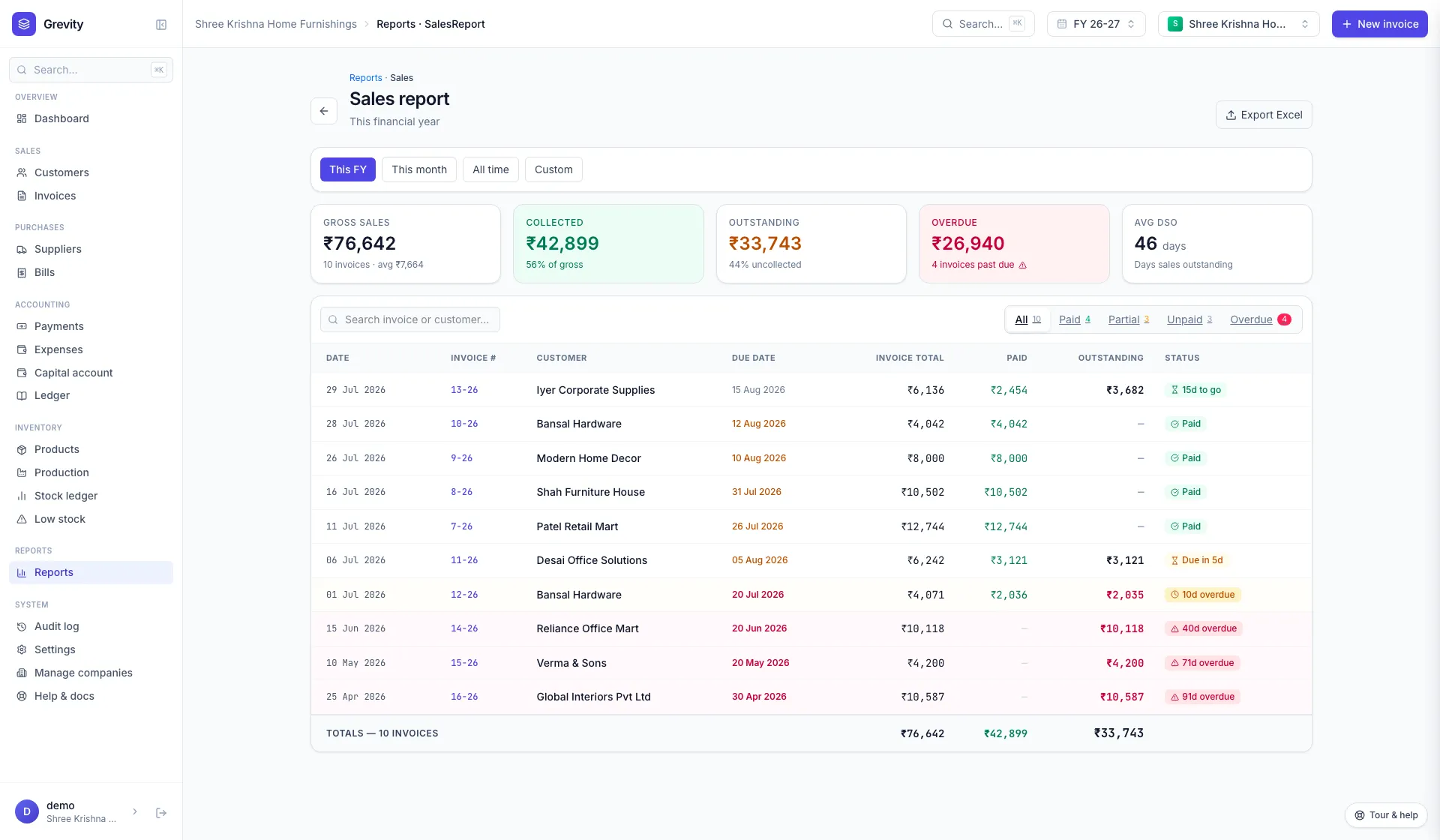1440x840 pixels.
Task: Collapse the sidebar panel icon
Action: (x=161, y=24)
